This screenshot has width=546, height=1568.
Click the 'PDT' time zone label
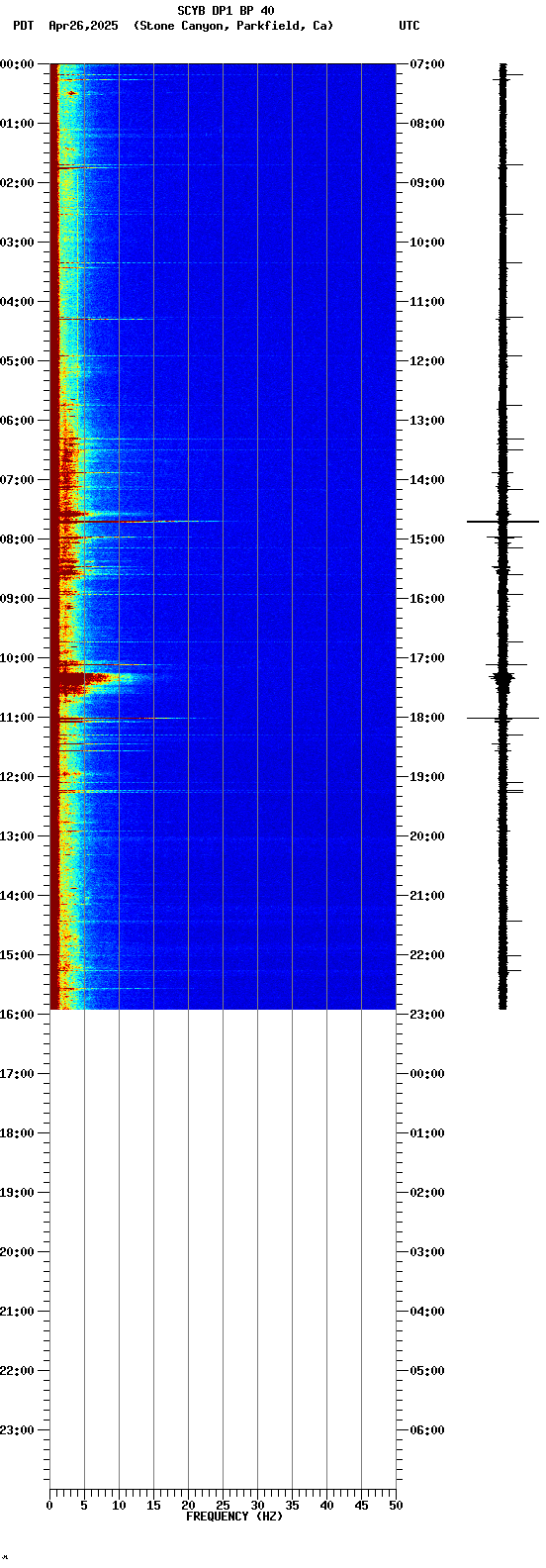point(23,26)
